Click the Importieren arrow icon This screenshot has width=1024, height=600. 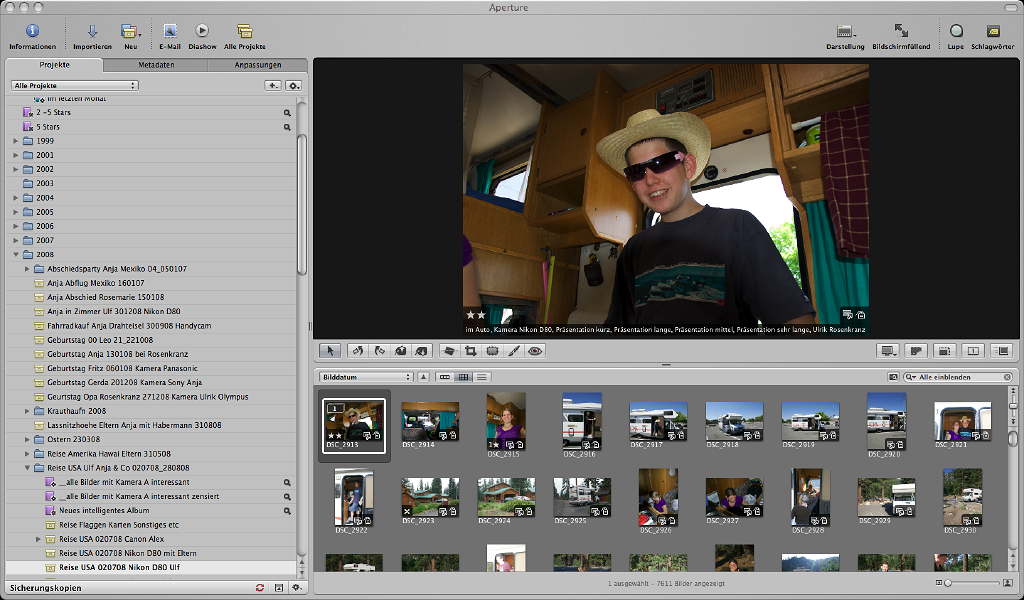[x=92, y=31]
